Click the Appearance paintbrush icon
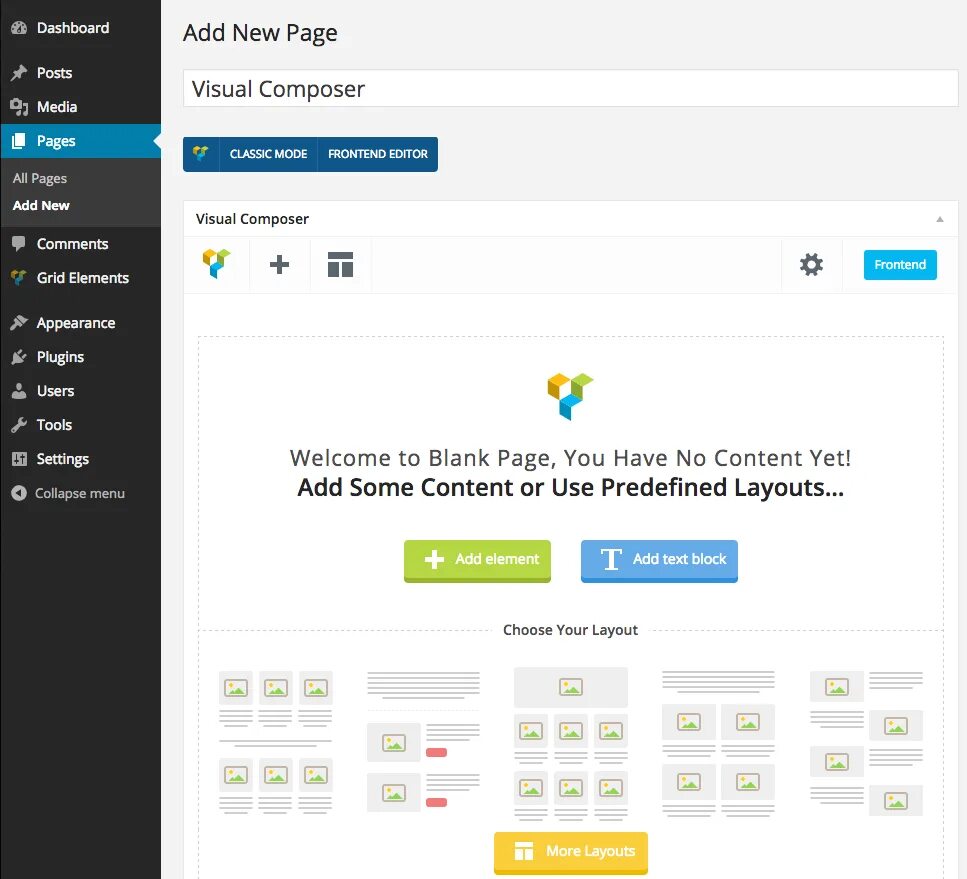 (x=19, y=323)
